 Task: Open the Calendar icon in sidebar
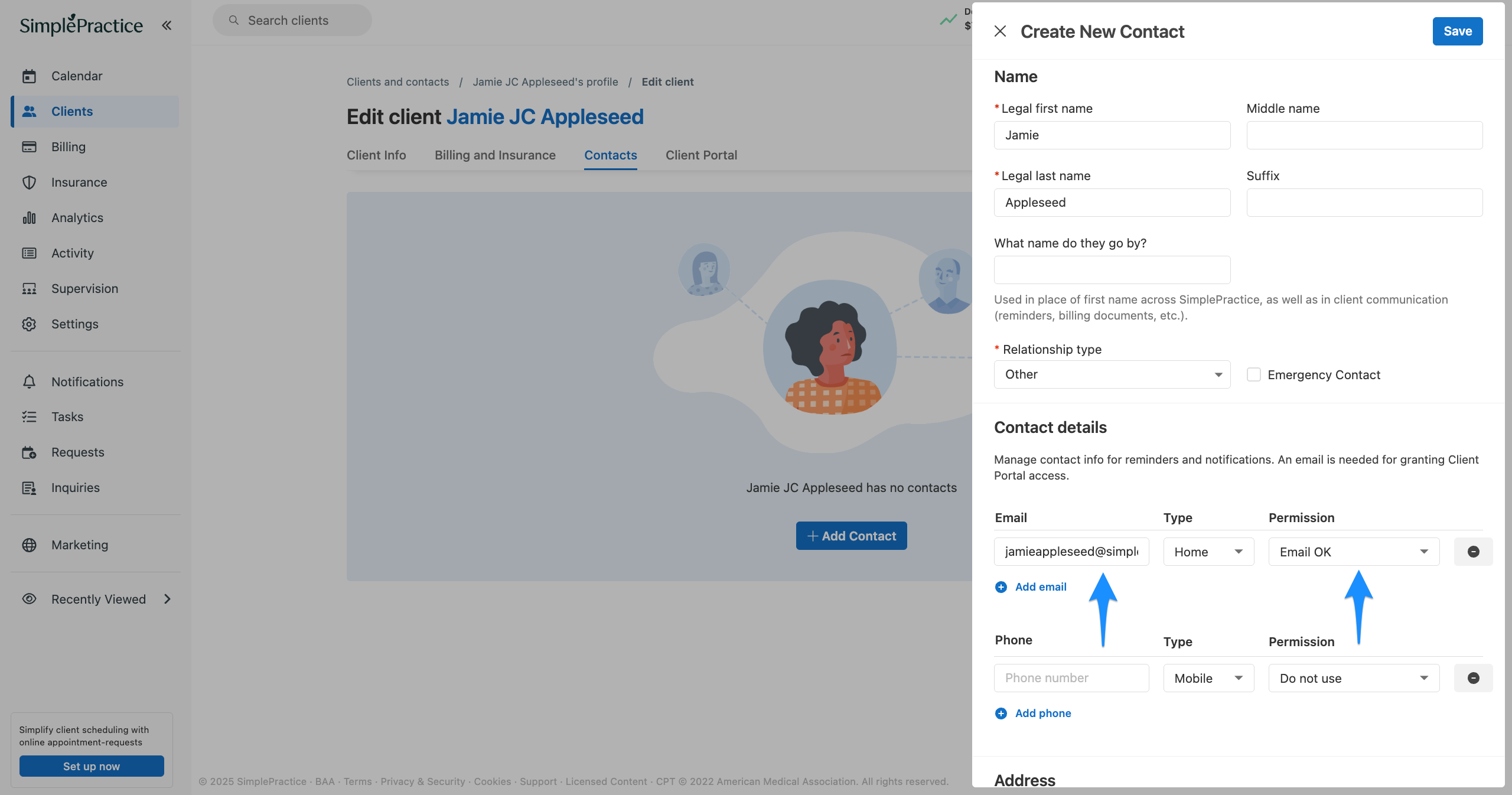(x=29, y=76)
